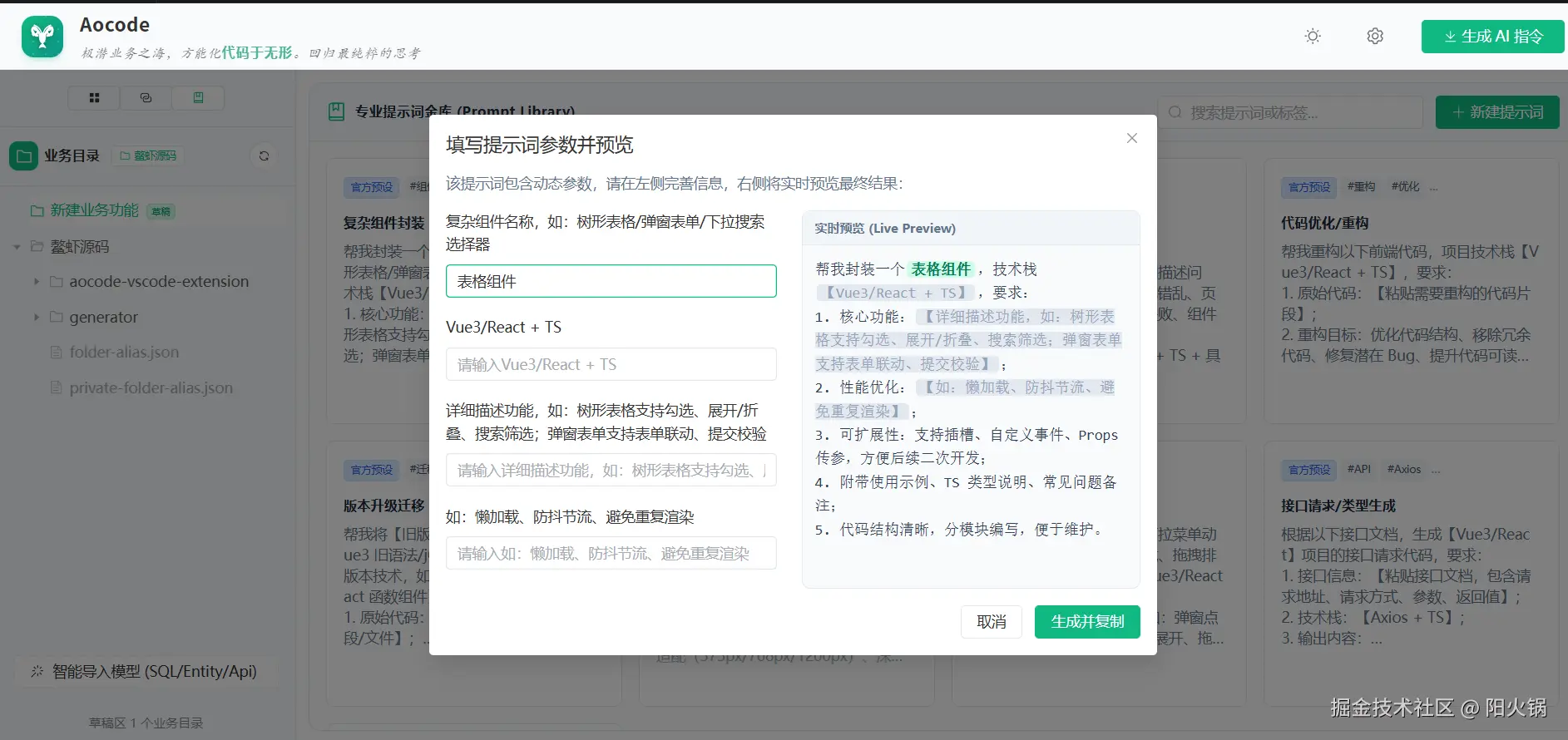This screenshot has height=740, width=1568.
Task: Click the 鳌虾源码 tag next to 业务目录
Action: click(x=148, y=155)
